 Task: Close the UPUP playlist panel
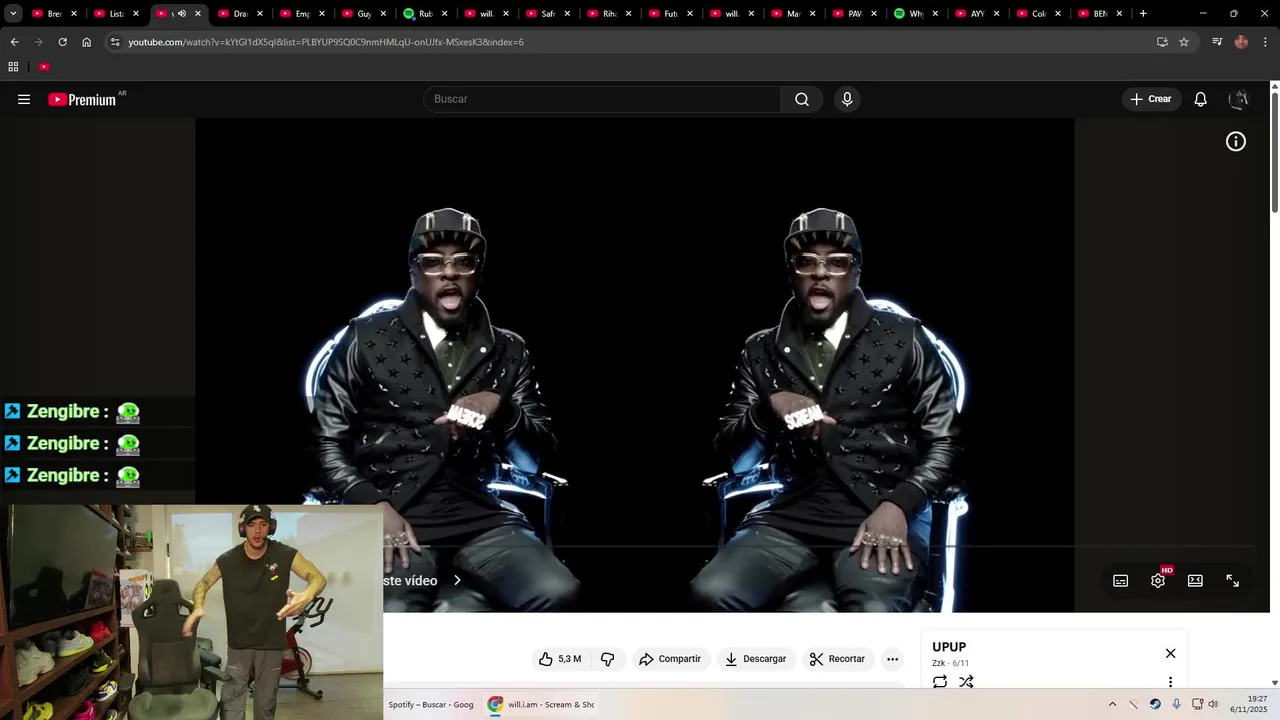1171,654
